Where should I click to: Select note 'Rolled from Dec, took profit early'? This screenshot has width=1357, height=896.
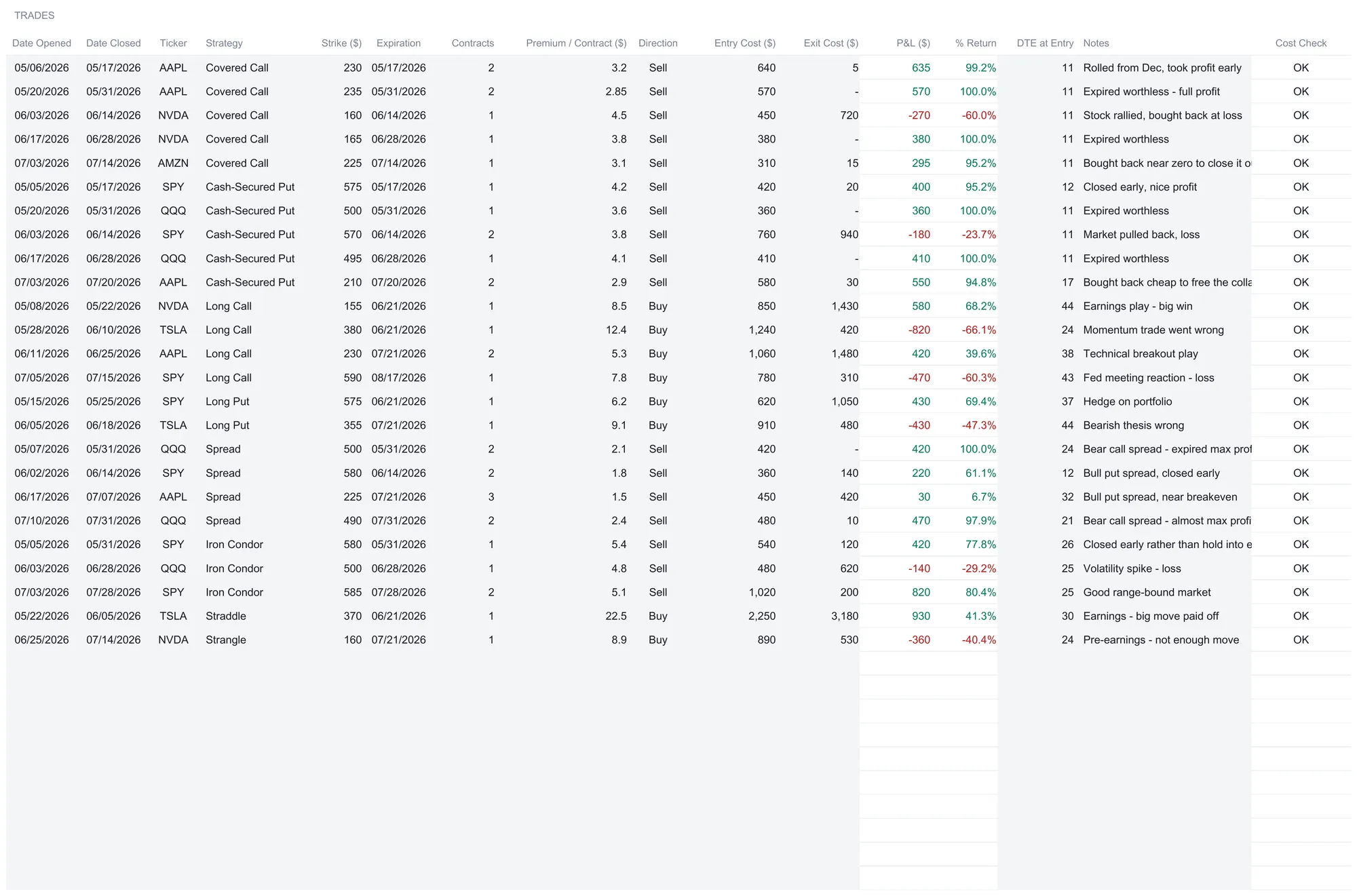1162,68
